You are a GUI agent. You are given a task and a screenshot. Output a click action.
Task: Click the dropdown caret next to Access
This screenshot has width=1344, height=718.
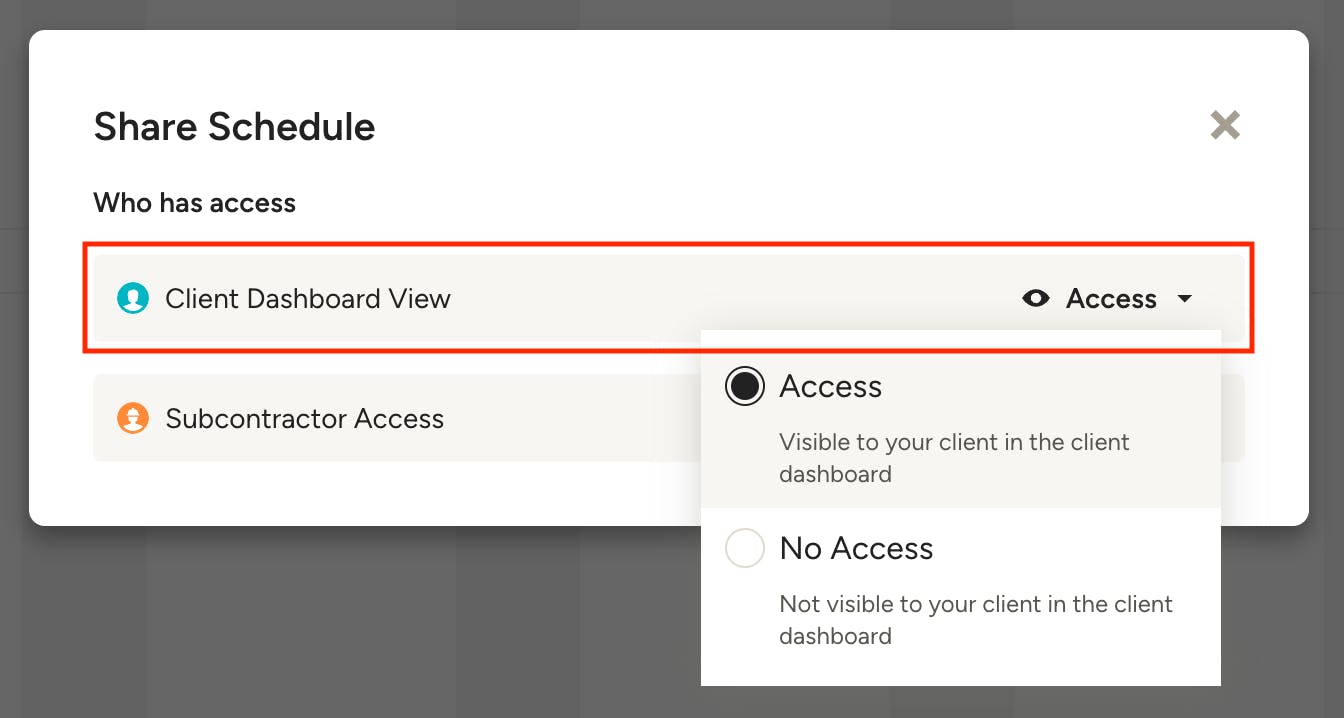point(1185,298)
